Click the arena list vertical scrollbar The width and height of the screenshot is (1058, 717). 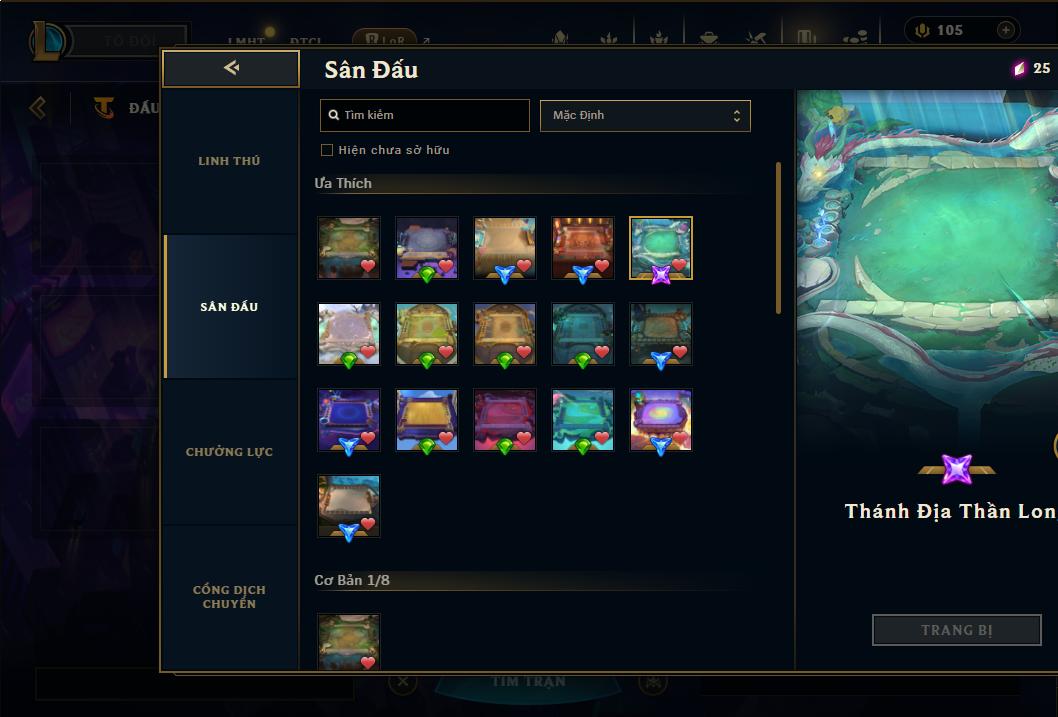pos(778,237)
